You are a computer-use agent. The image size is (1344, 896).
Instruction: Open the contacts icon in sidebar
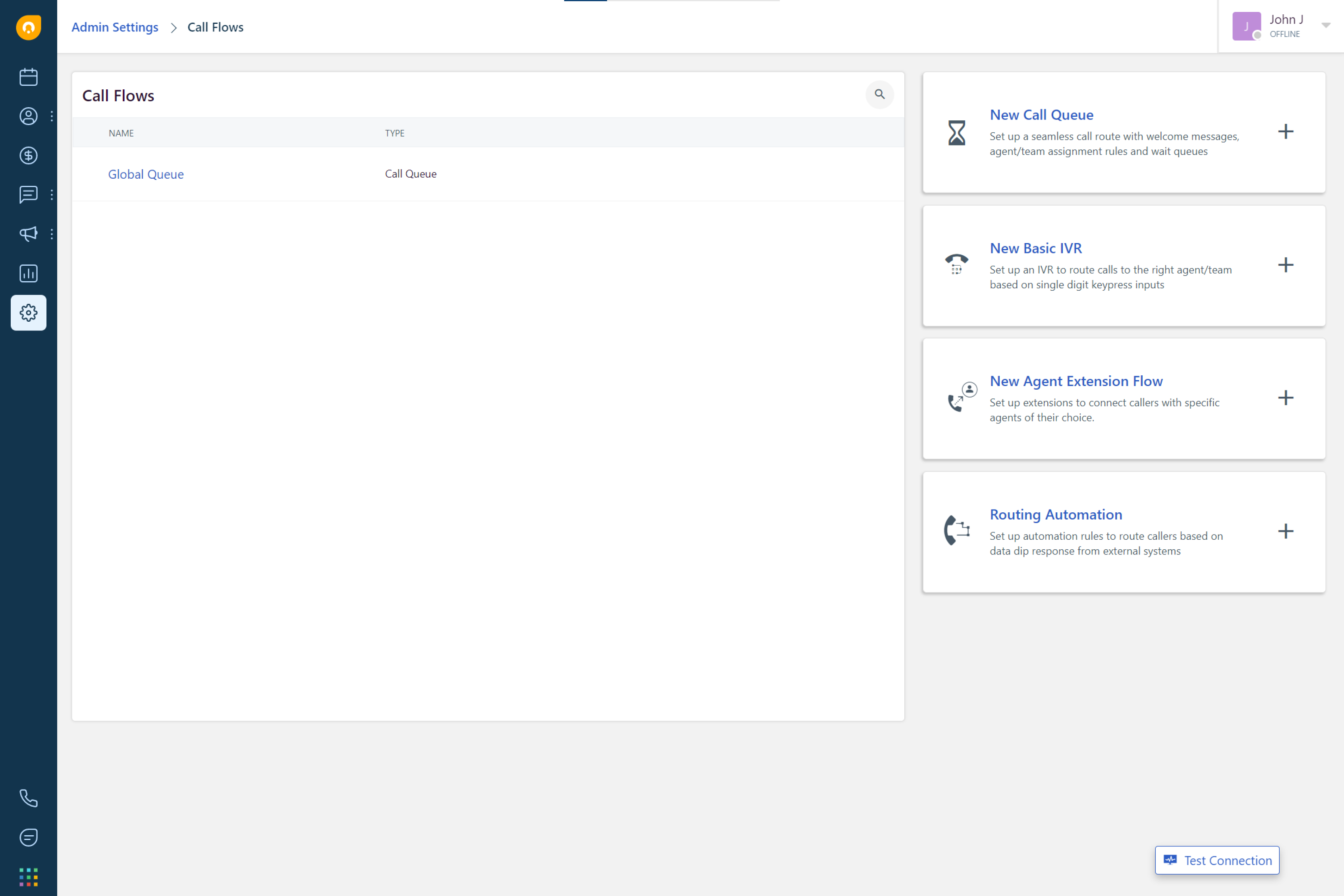point(29,116)
